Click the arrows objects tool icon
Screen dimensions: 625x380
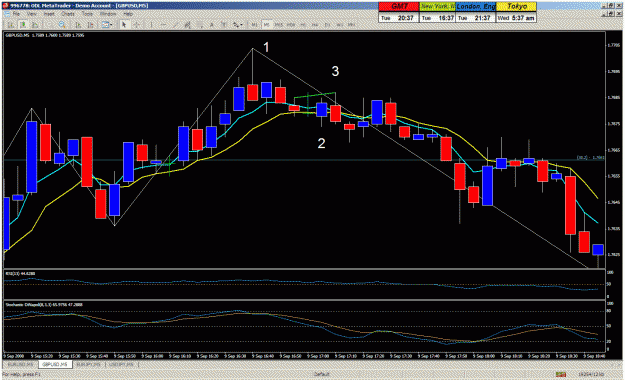click(x=236, y=25)
